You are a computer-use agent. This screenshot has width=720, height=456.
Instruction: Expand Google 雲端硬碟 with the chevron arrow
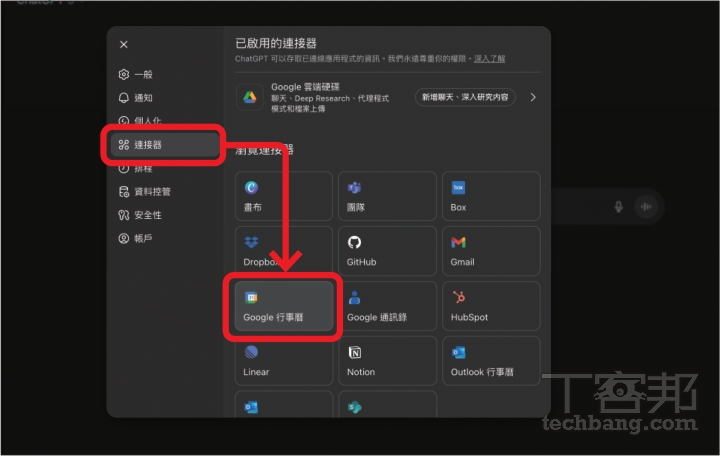533,97
